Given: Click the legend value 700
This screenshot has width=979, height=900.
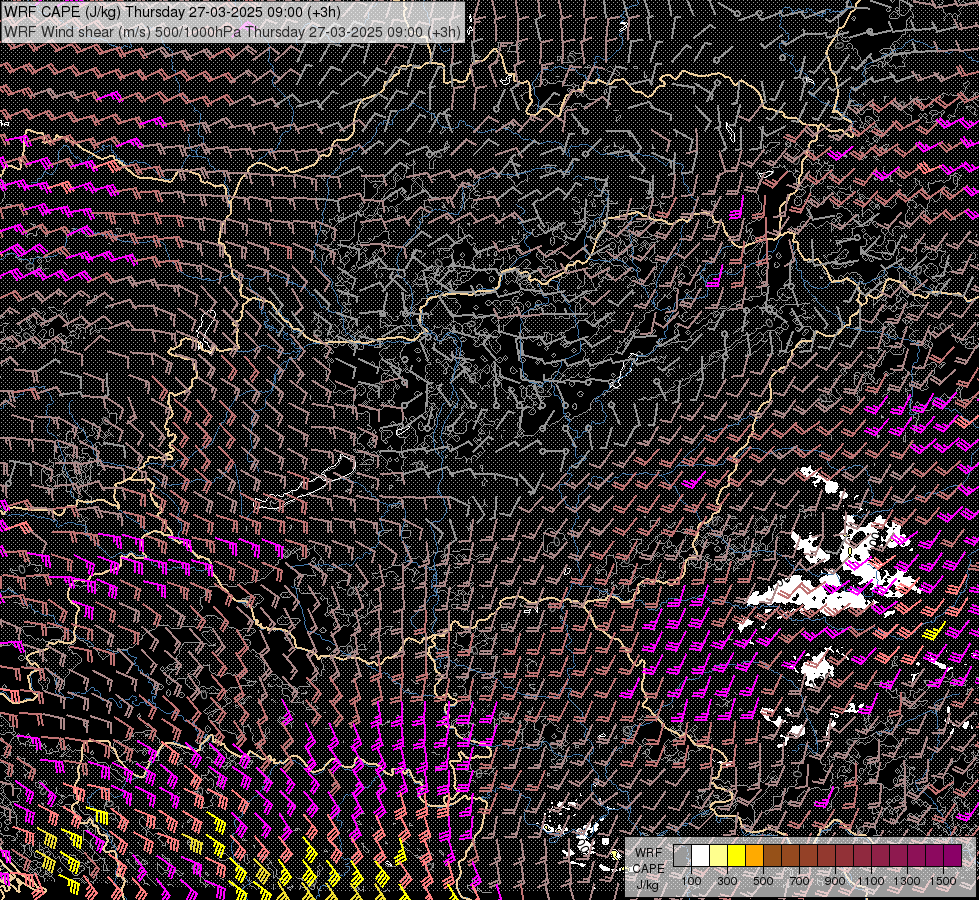Looking at the screenshot, I should point(799,881).
